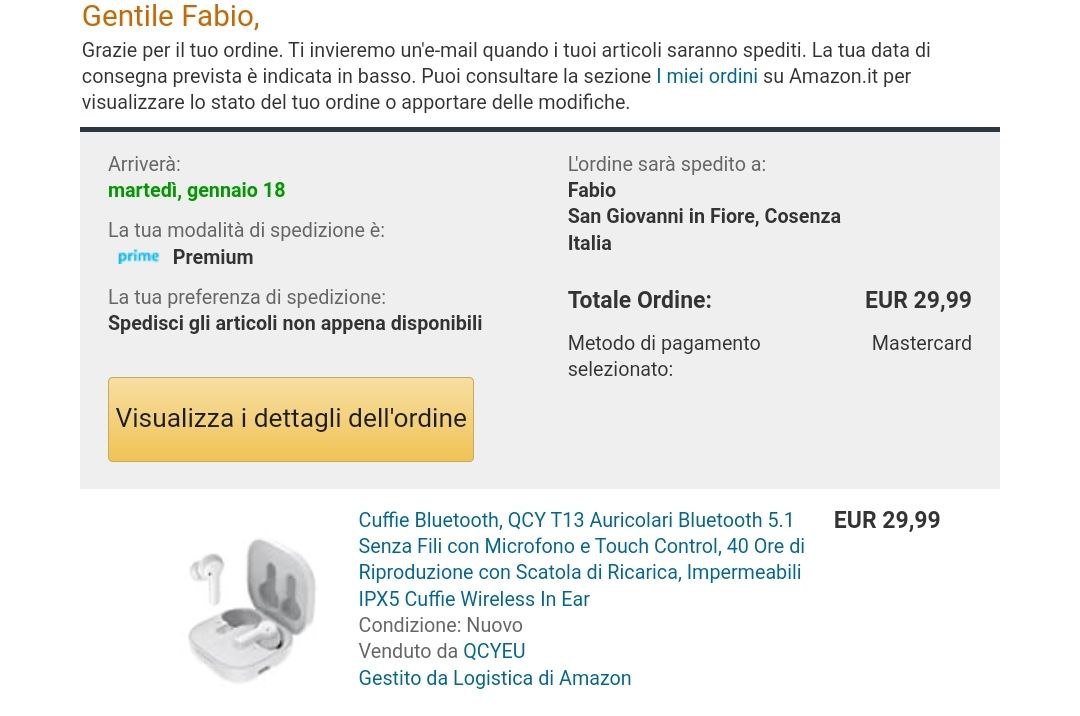Click the "Condizione: Nuovo" text
1080x716 pixels.
tap(440, 625)
